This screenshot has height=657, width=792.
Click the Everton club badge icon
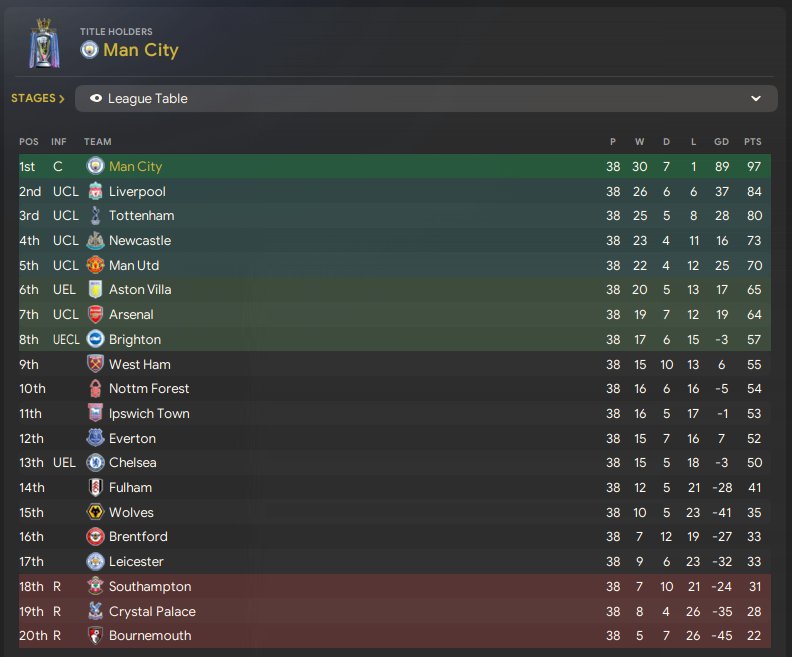(96, 438)
